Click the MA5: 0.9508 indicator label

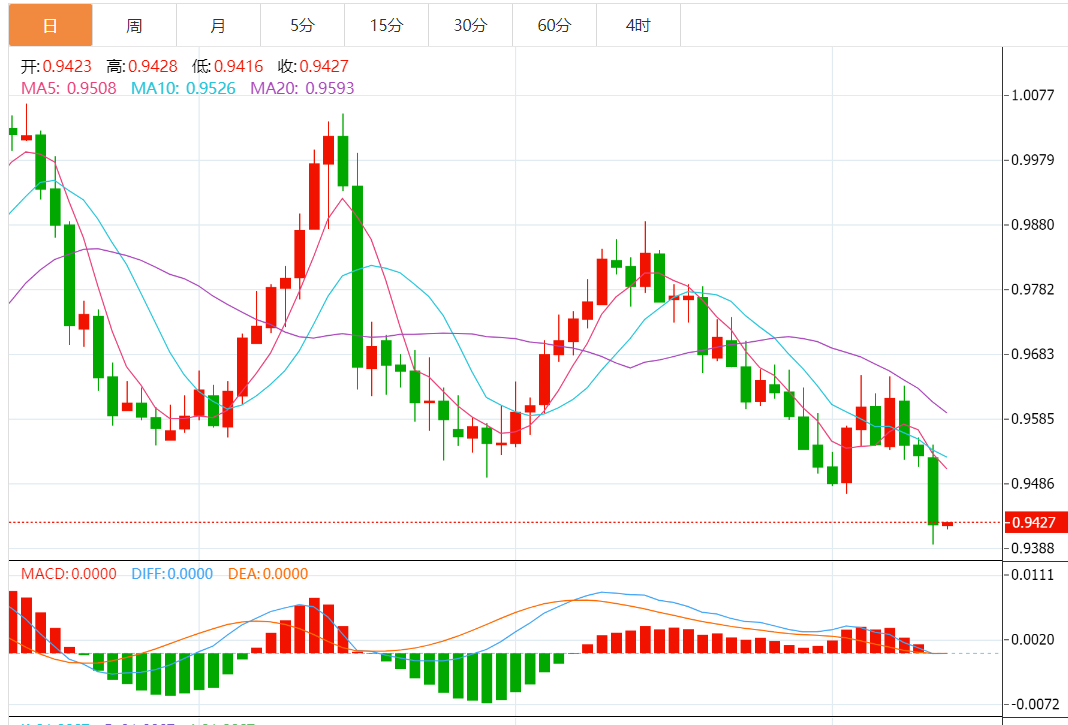click(x=69, y=88)
